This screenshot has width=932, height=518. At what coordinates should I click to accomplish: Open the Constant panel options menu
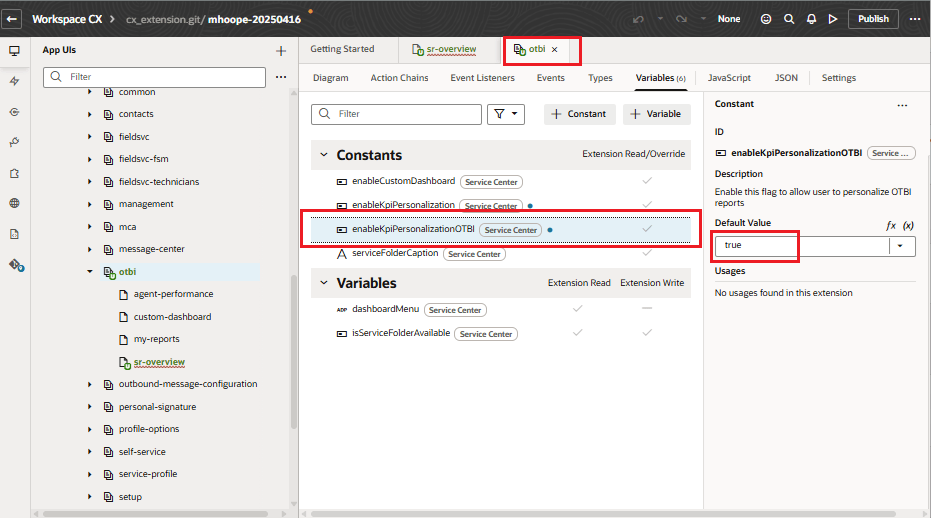tap(902, 105)
